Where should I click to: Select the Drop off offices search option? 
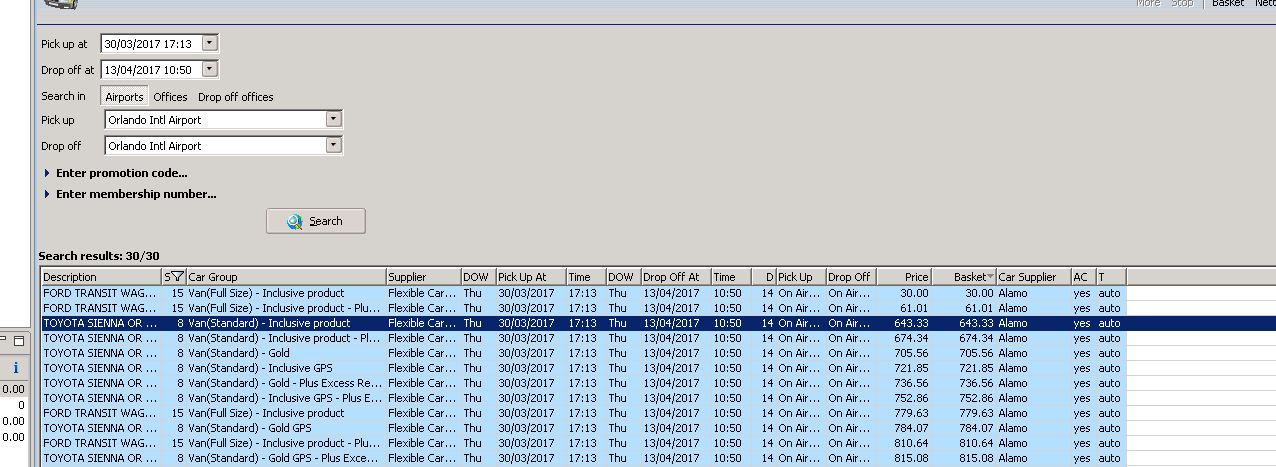[x=236, y=97]
